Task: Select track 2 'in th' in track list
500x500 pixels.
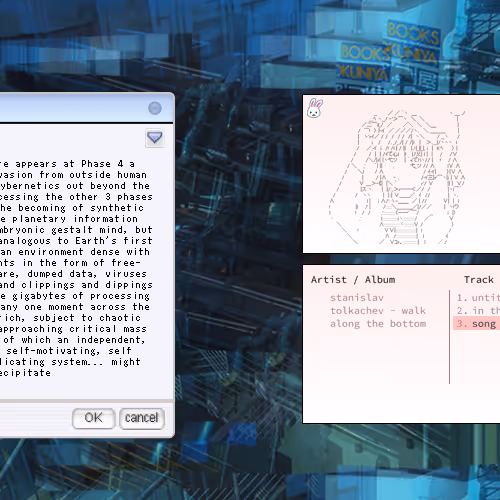Action: point(477,311)
